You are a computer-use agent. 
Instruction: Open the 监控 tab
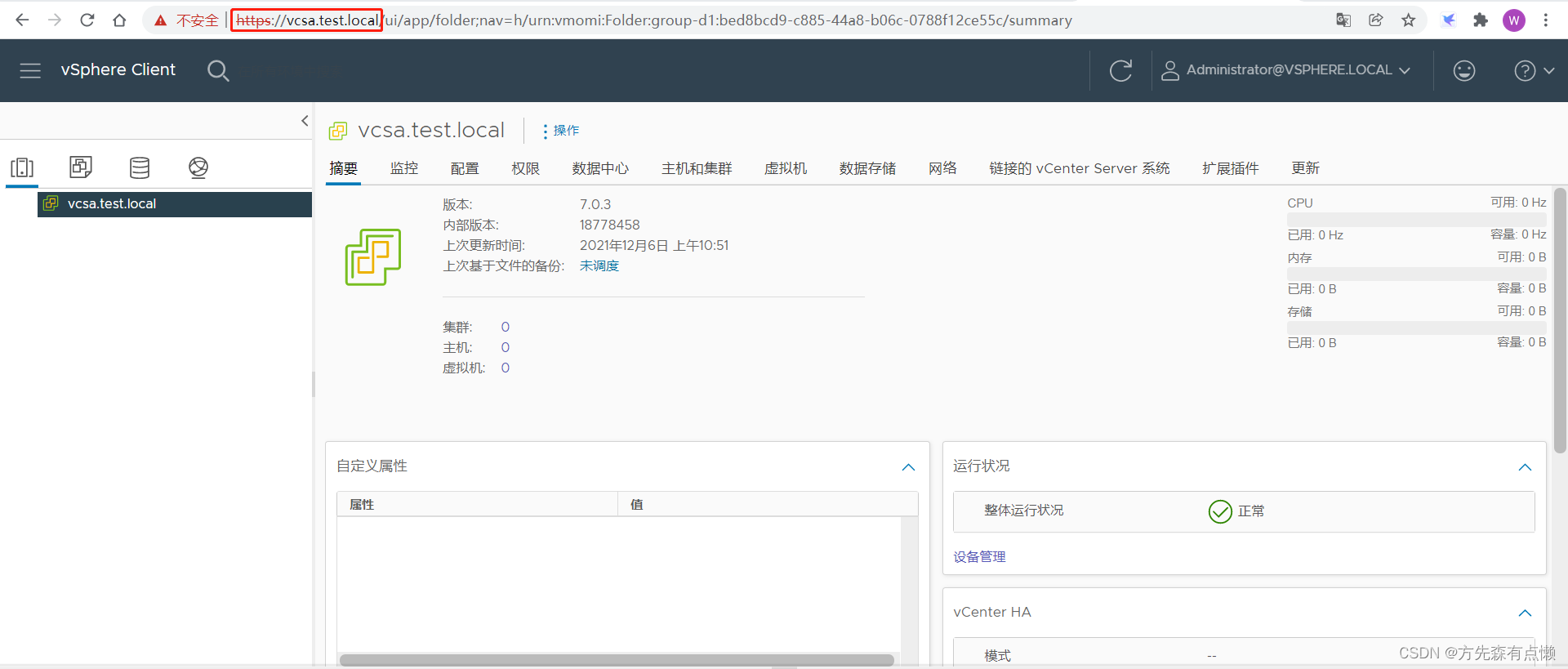pyautogui.click(x=404, y=168)
